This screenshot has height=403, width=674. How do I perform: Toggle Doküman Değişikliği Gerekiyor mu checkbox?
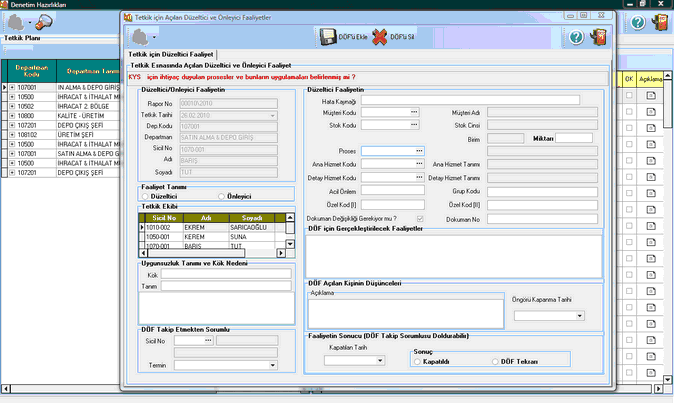coord(420,219)
